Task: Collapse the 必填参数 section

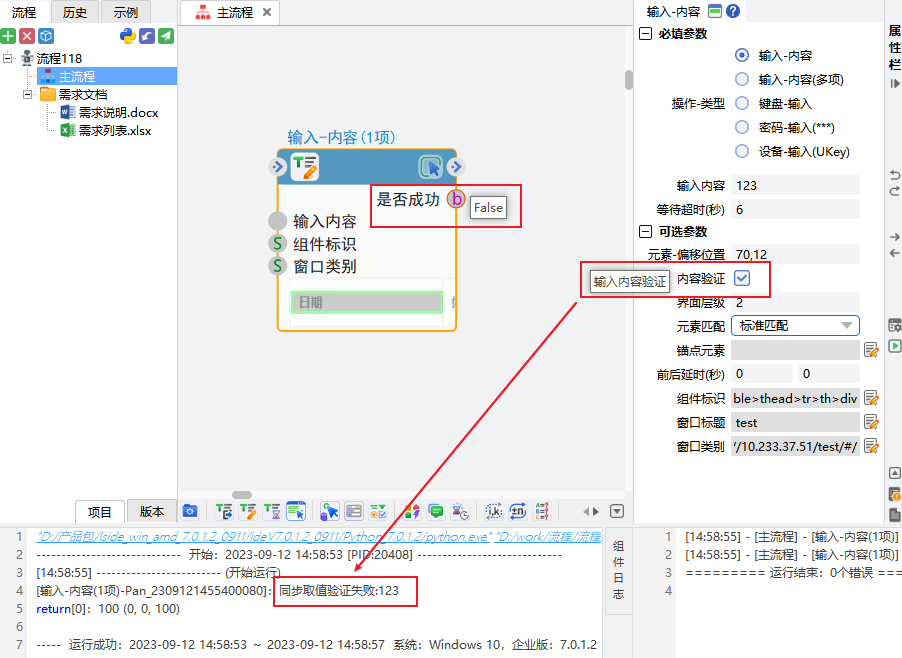Action: pyautogui.click(x=645, y=33)
